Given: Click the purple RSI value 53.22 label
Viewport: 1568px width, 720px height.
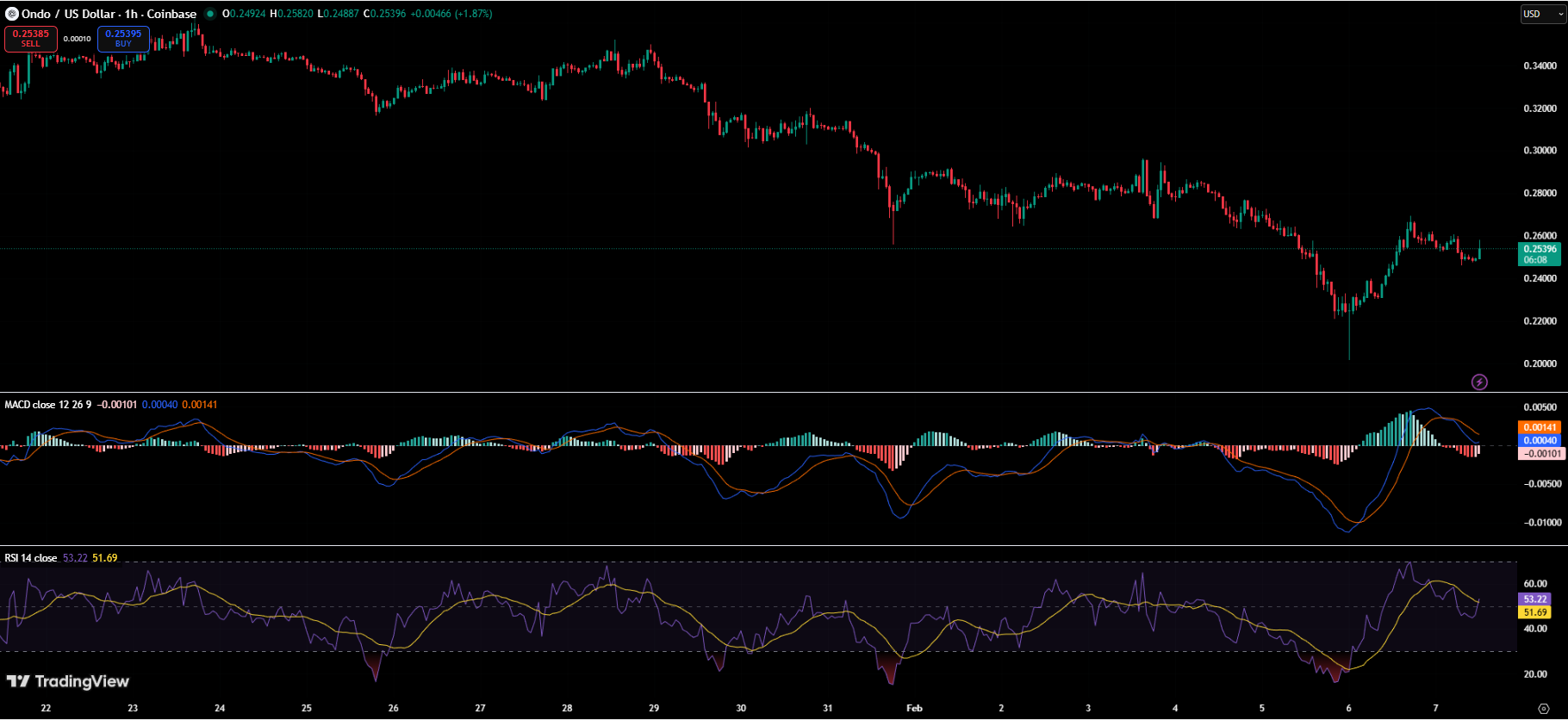Looking at the screenshot, I should tap(1534, 599).
